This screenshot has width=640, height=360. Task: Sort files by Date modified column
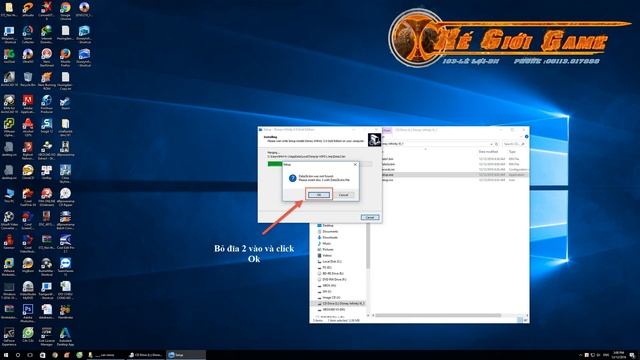[x=488, y=152]
